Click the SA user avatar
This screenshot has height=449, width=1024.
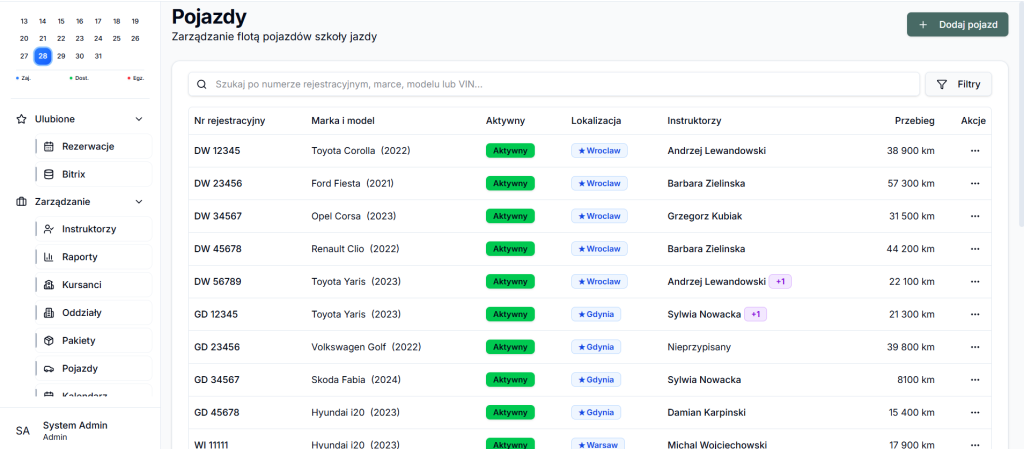pyautogui.click(x=23, y=431)
